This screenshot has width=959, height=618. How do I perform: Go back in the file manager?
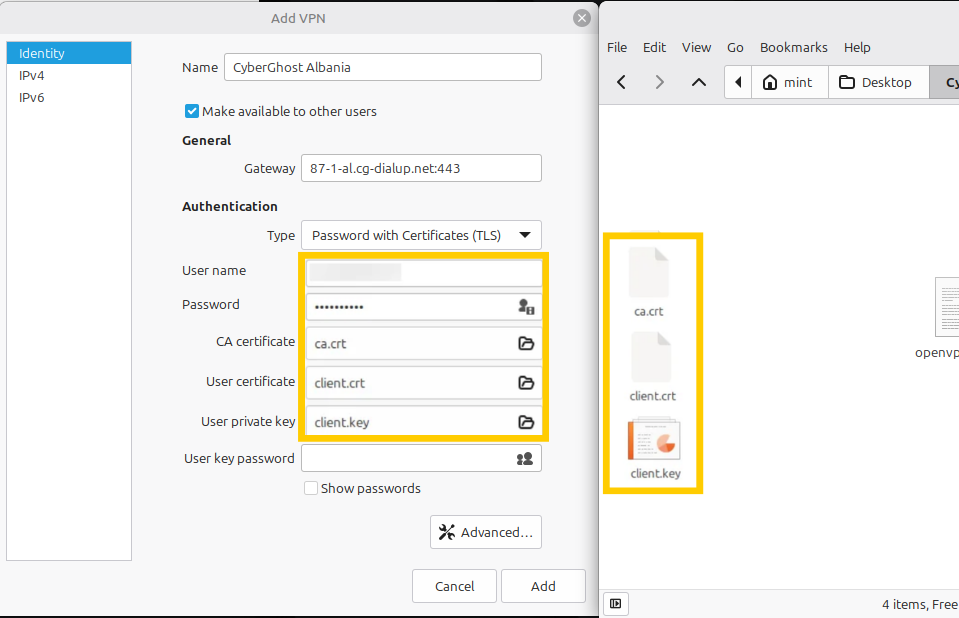point(621,82)
